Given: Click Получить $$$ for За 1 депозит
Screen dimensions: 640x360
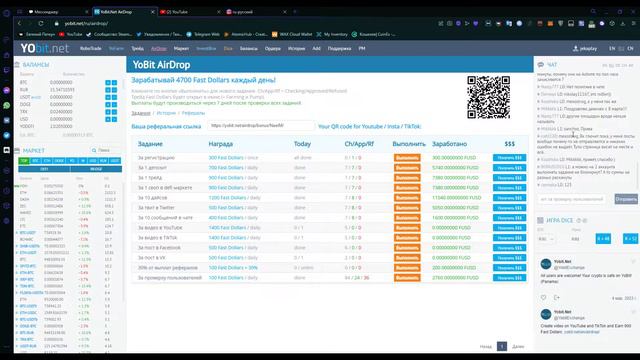Looking at the screenshot, I should [x=509, y=168].
